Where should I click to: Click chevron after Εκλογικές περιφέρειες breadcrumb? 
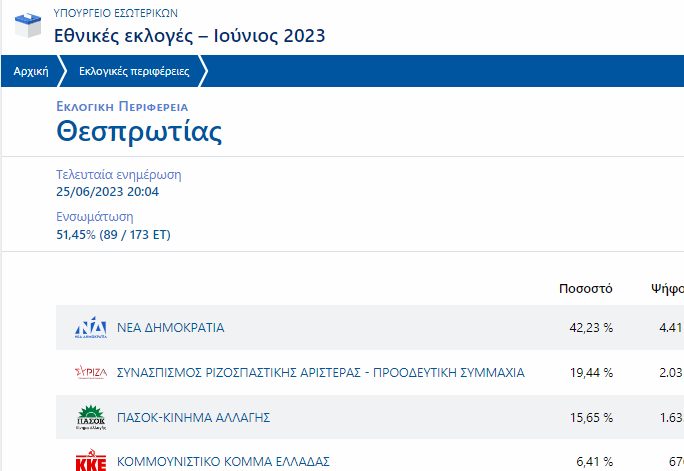203,71
